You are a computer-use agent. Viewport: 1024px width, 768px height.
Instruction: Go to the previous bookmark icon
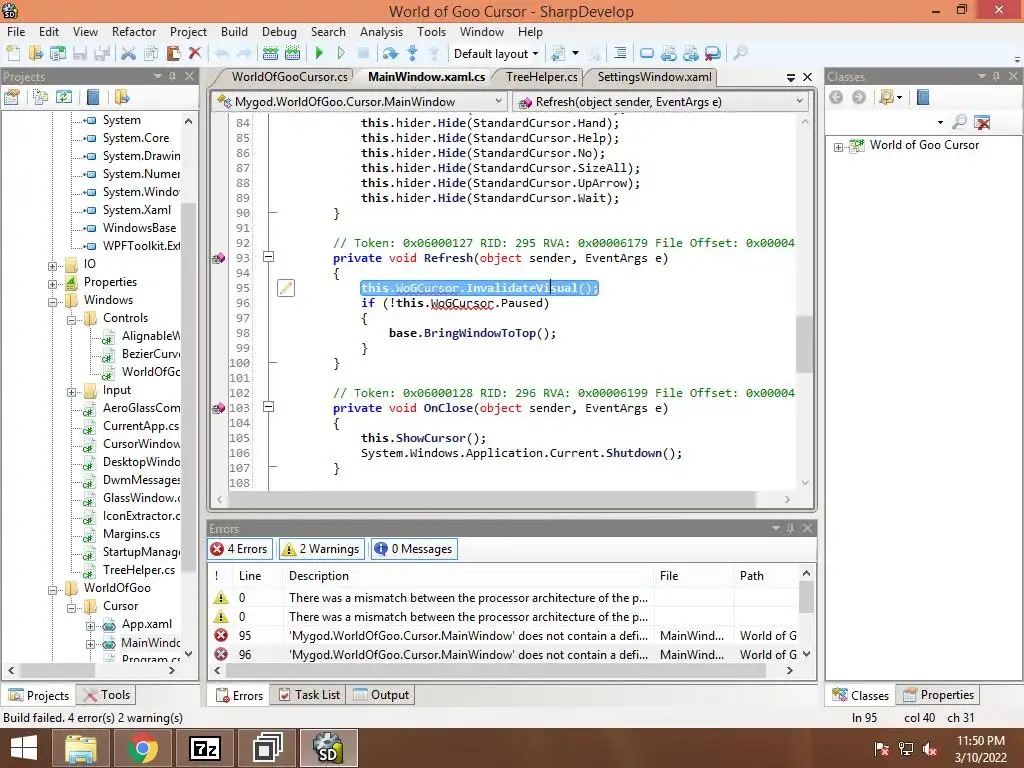(669, 54)
